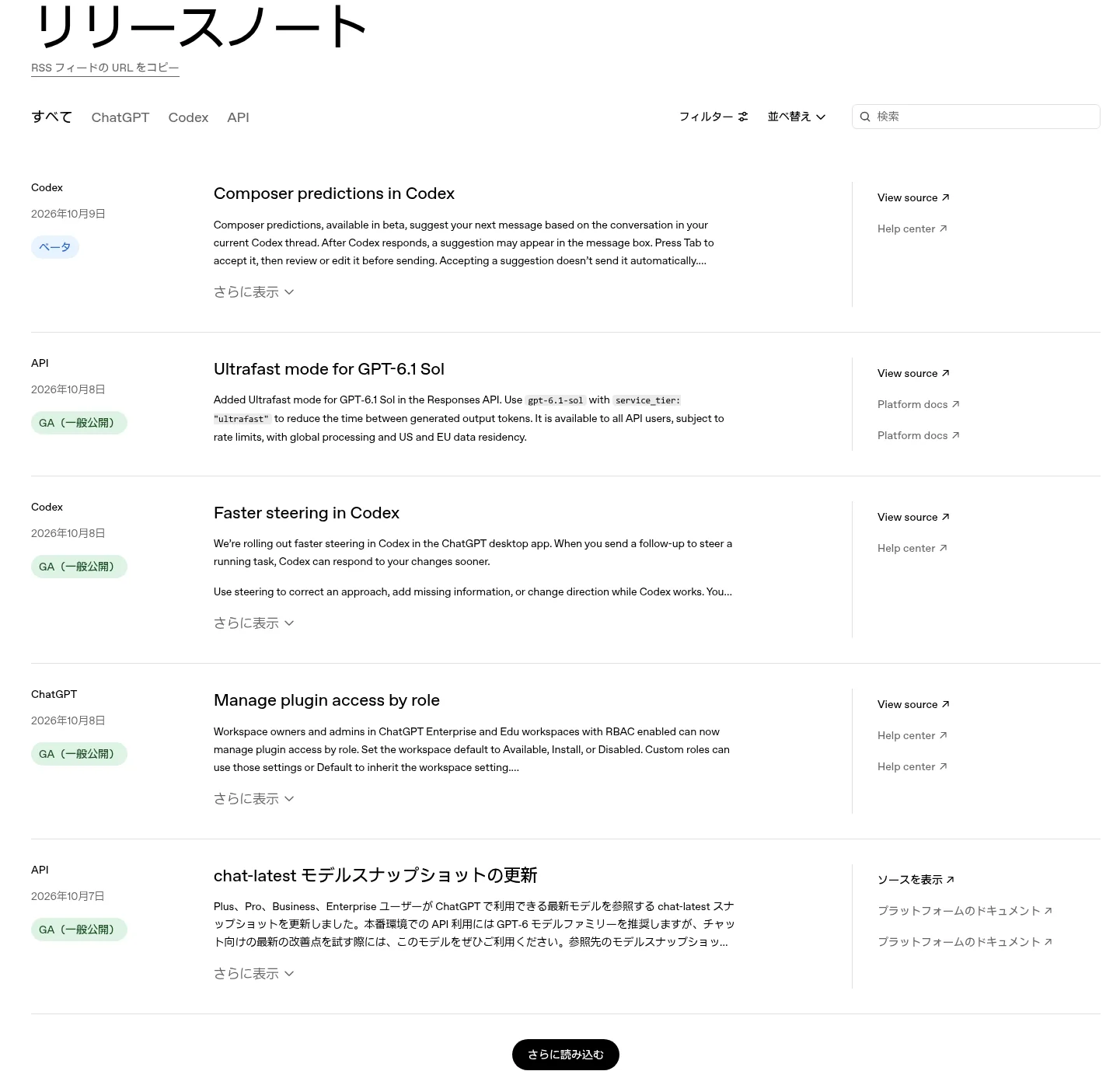Open Manage plugin access by role title
The image size is (1120, 1071).
[x=326, y=700]
